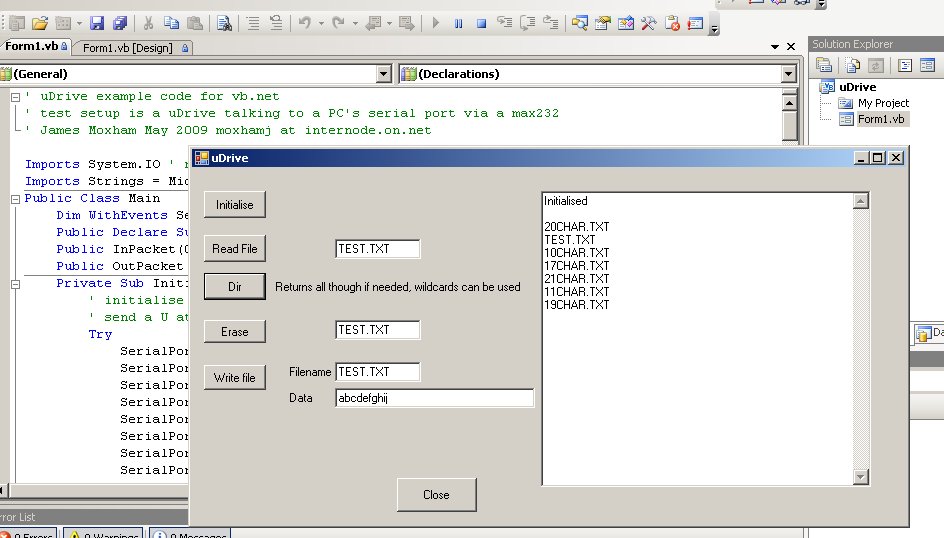This screenshot has height=538, width=944.
Task: Open the Undo history dropdown arrow
Action: [x=321, y=23]
